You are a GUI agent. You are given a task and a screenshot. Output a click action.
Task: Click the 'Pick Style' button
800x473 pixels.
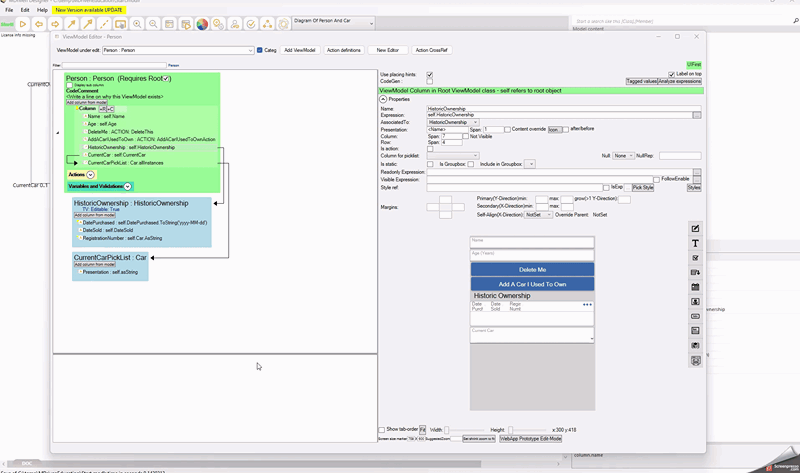coord(643,187)
